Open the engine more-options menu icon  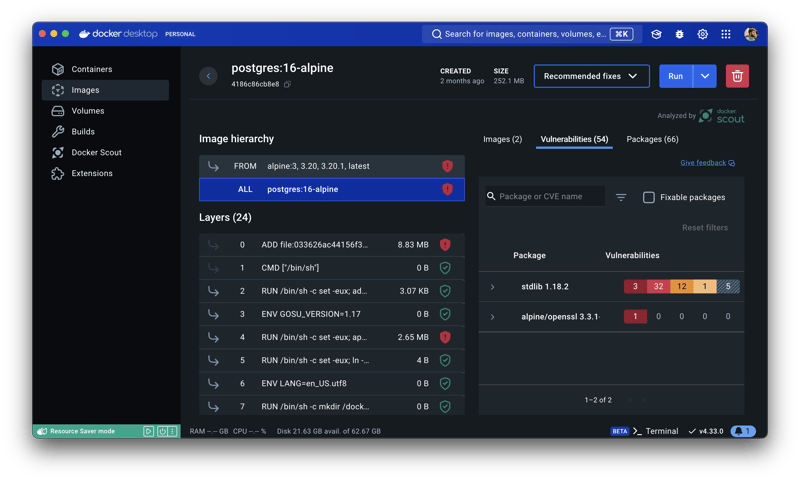coord(173,432)
